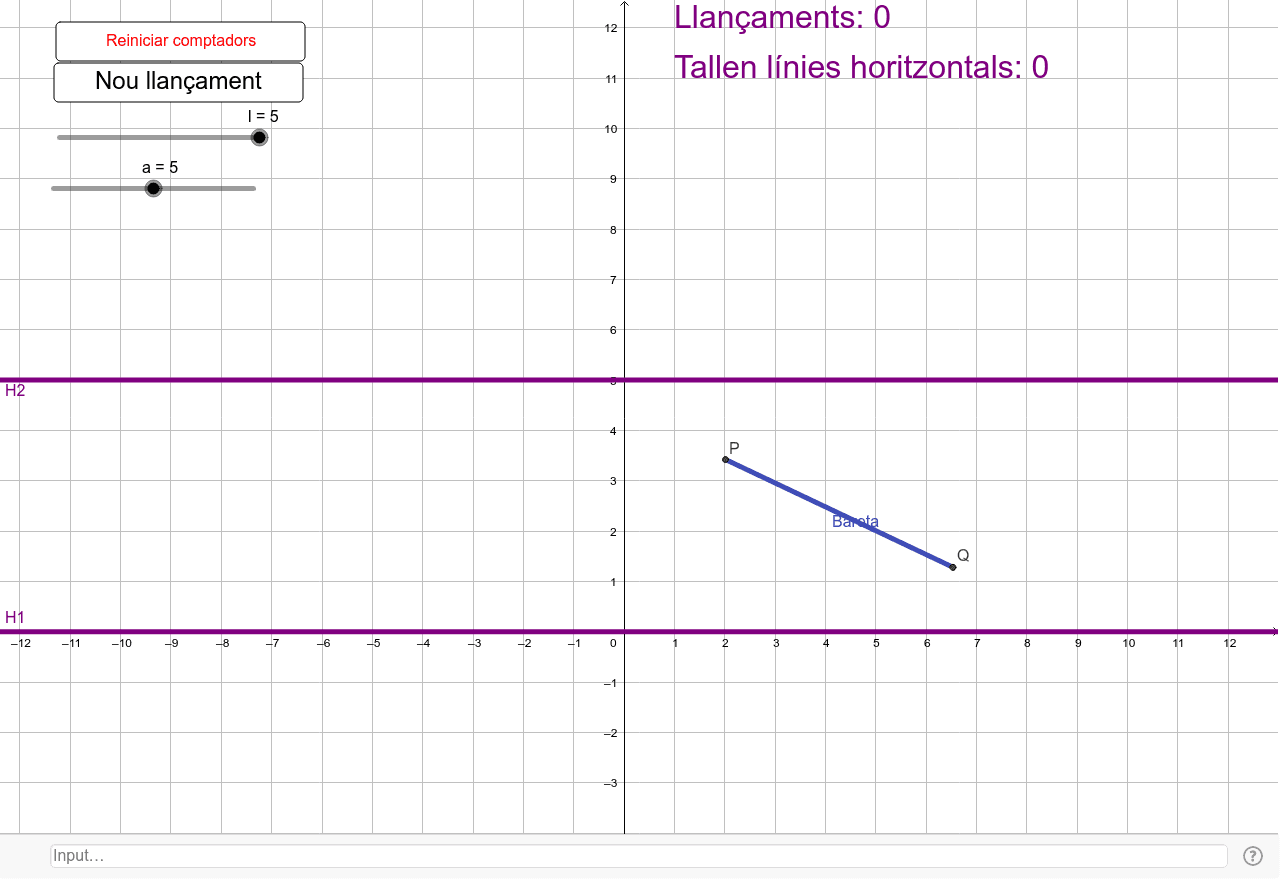The height and width of the screenshot is (879, 1280).
Task: Click the a = 5 slider label
Action: pyautogui.click(x=160, y=167)
